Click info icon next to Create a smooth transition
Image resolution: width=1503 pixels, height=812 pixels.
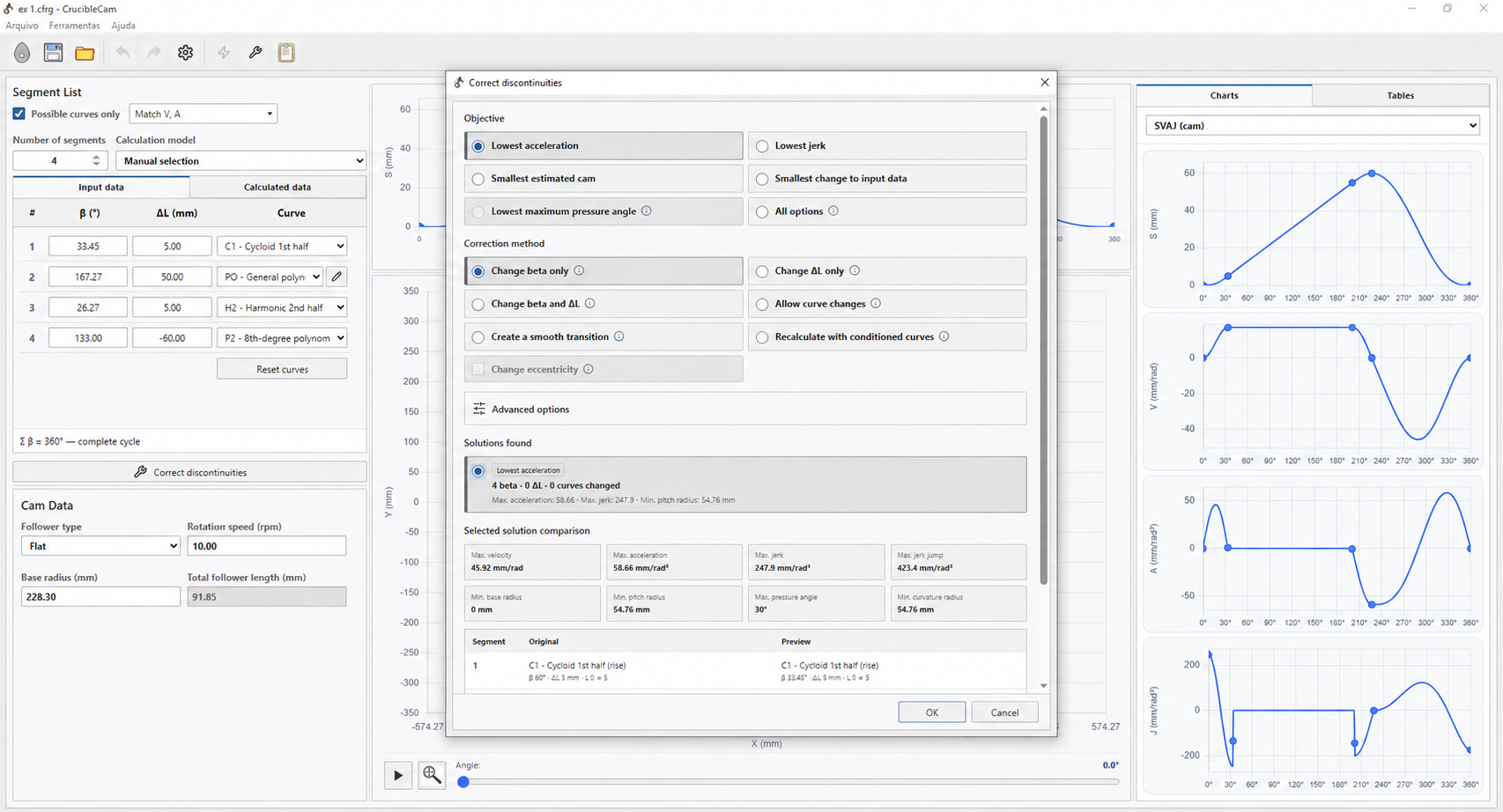[619, 336]
